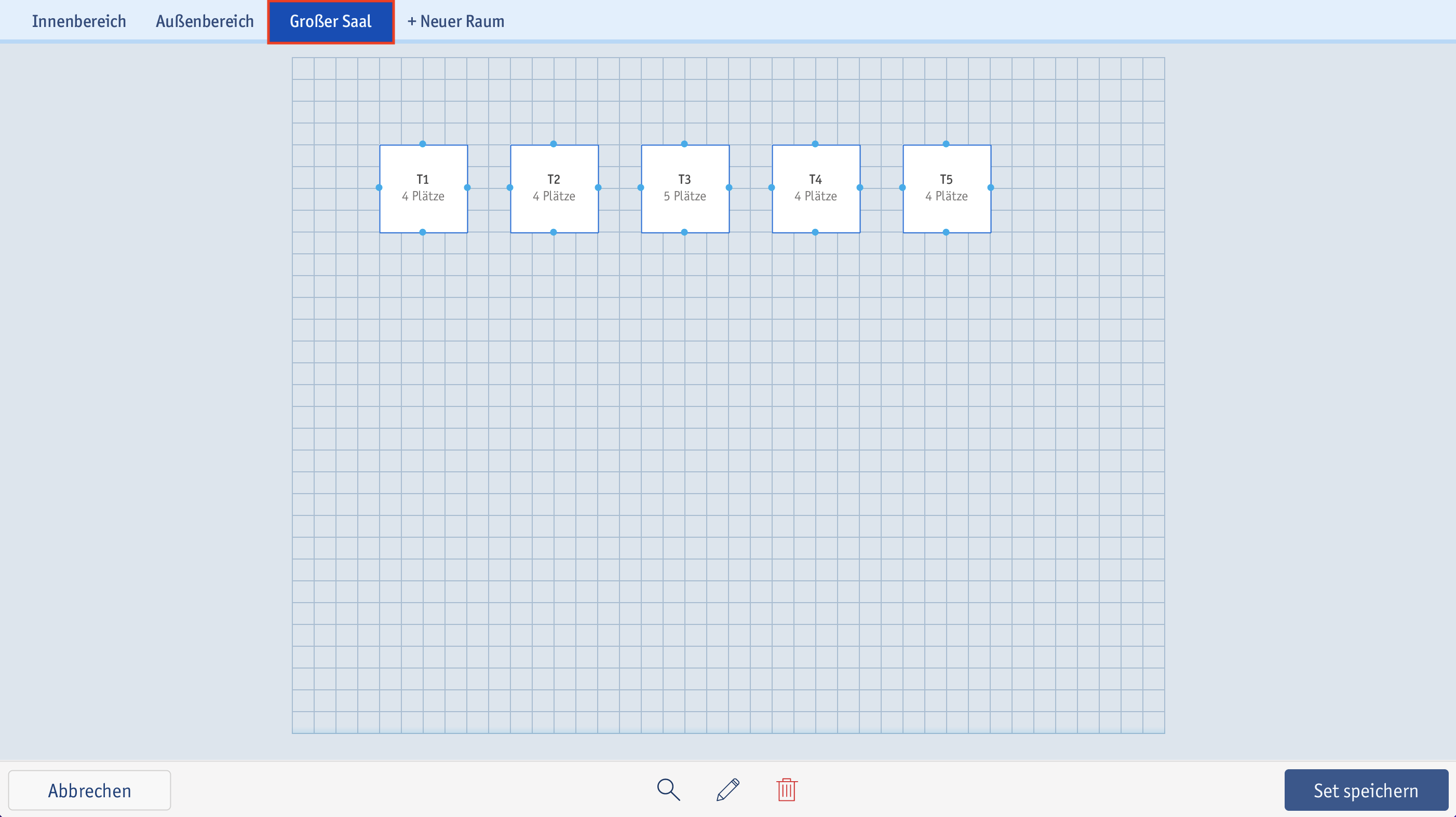1456x817 pixels.
Task: Click top handle of table T3
Action: coord(684,144)
